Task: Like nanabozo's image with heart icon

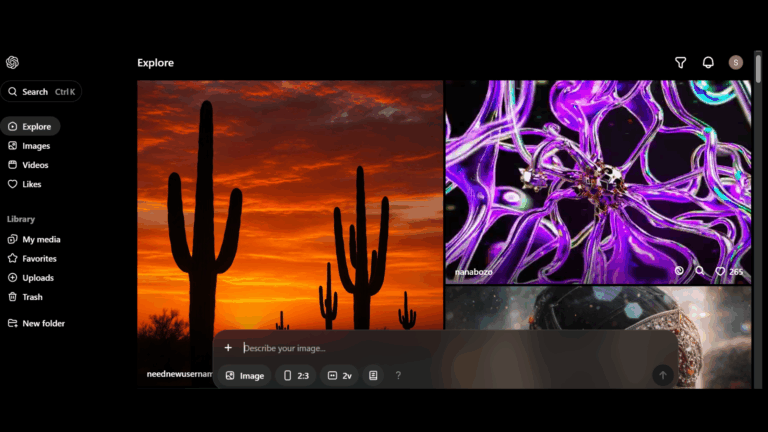Action: [720, 271]
